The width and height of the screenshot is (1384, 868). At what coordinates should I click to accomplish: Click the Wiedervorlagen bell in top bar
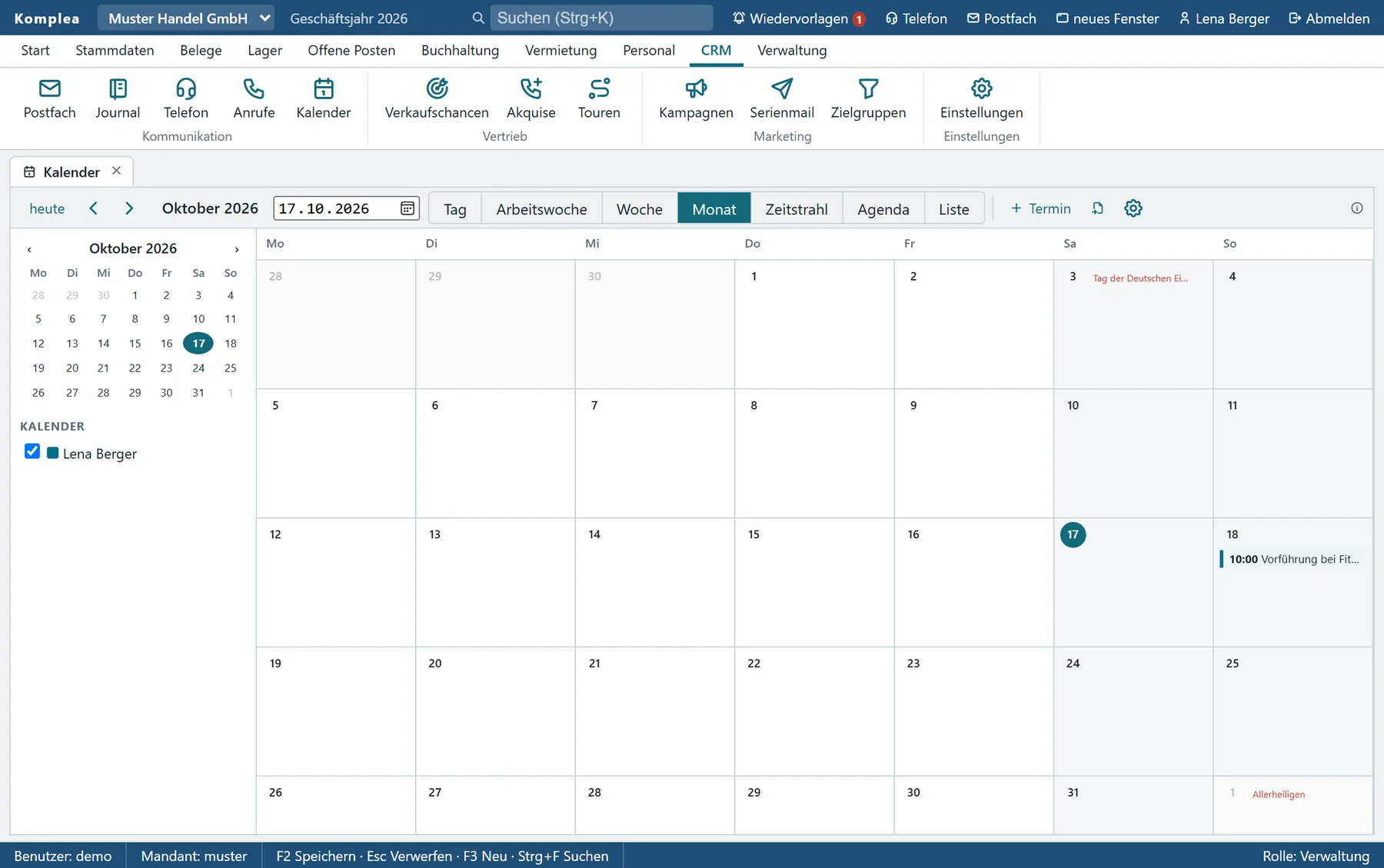tap(798, 18)
